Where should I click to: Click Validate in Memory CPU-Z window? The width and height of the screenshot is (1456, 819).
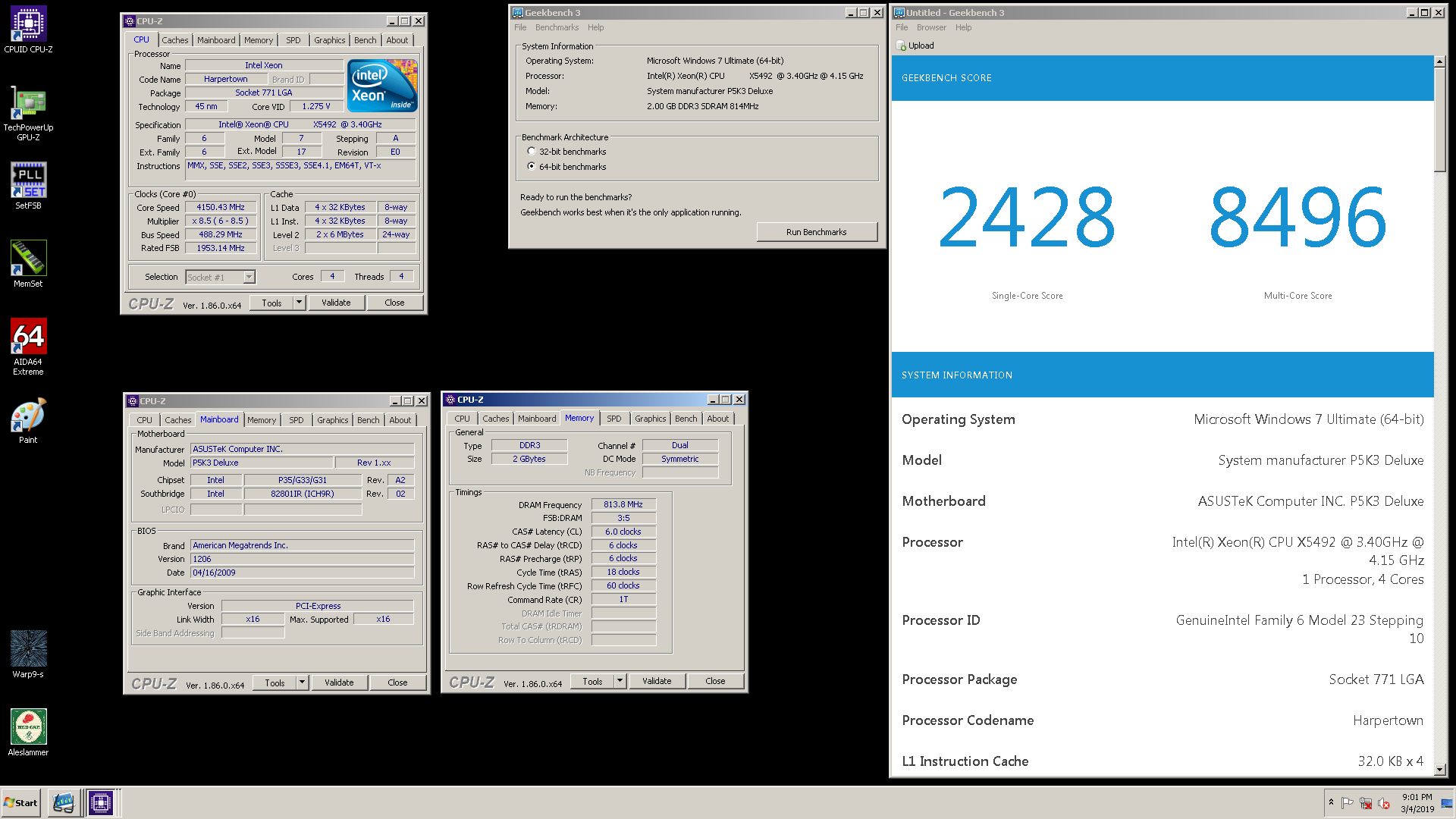[x=657, y=681]
